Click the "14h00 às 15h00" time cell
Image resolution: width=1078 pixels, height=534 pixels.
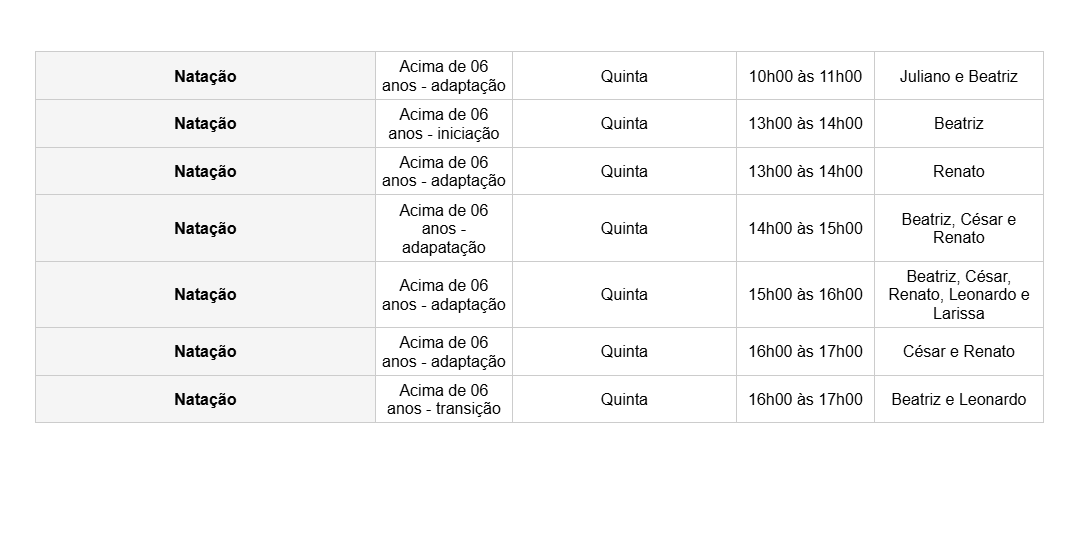click(805, 228)
